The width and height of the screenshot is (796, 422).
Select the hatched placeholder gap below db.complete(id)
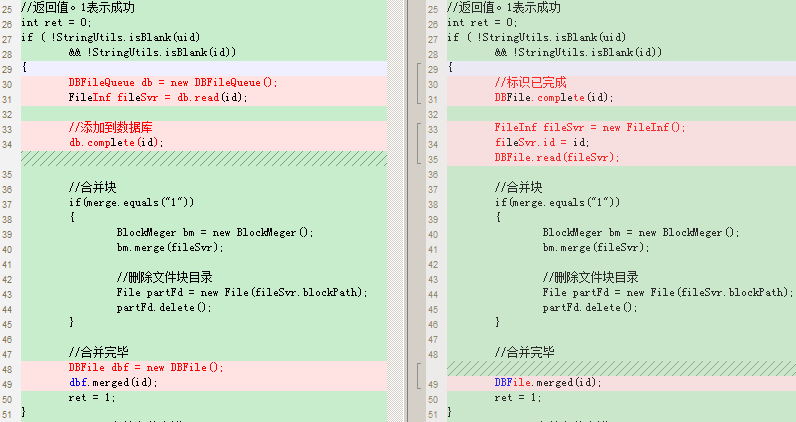point(204,158)
